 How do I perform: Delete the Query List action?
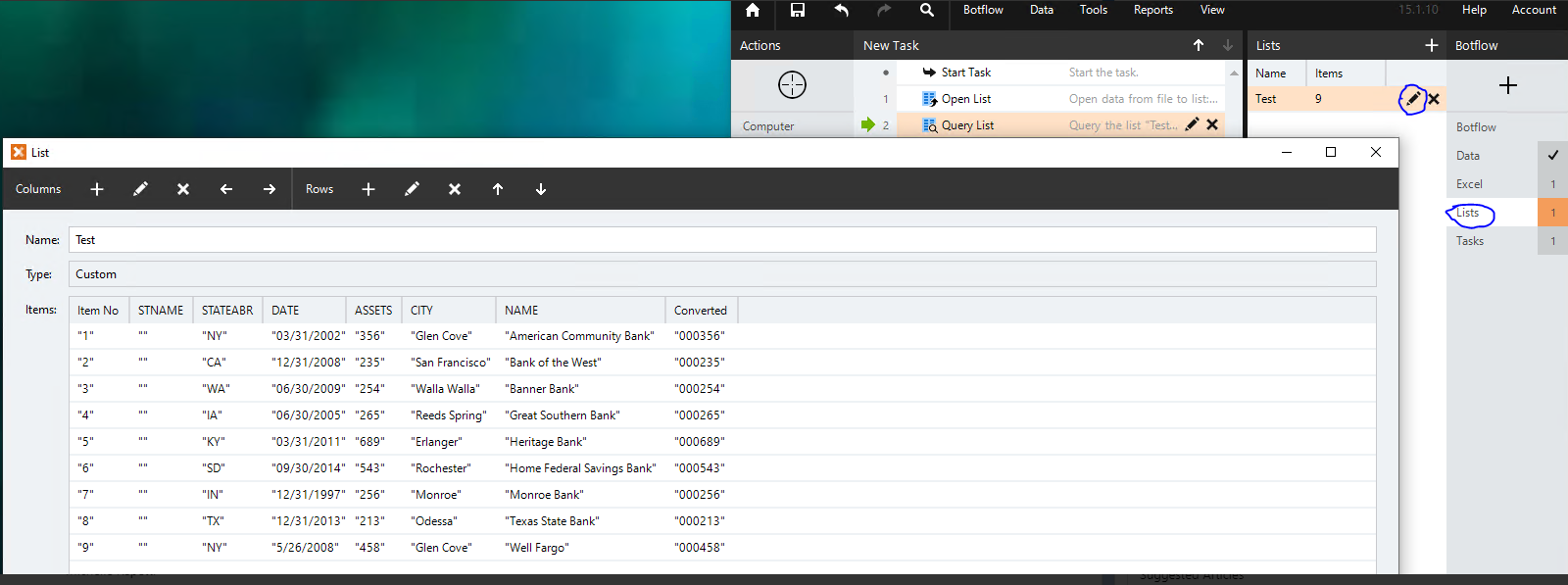[1212, 124]
